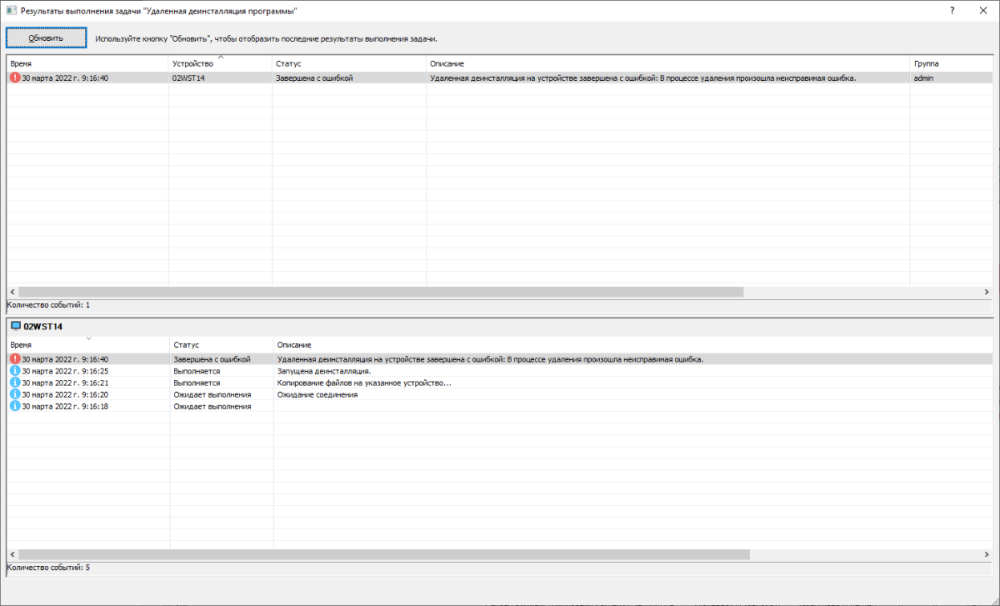Click the 02WST14 device heading label
This screenshot has height=606, width=1000.
tap(43, 326)
